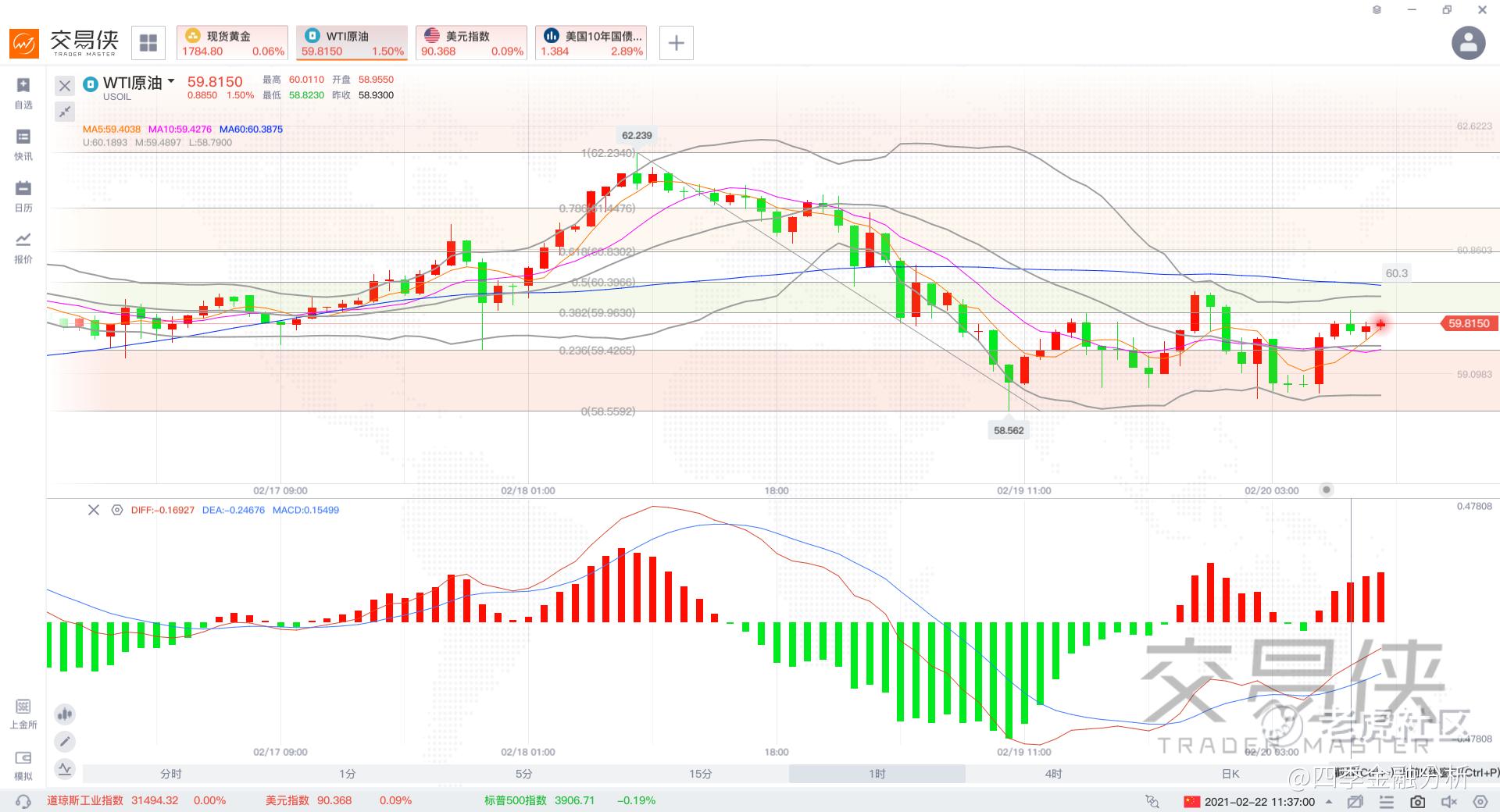This screenshot has width=1500, height=812.
Task: Open the indicator line tool button
Action: pyautogui.click(x=65, y=768)
